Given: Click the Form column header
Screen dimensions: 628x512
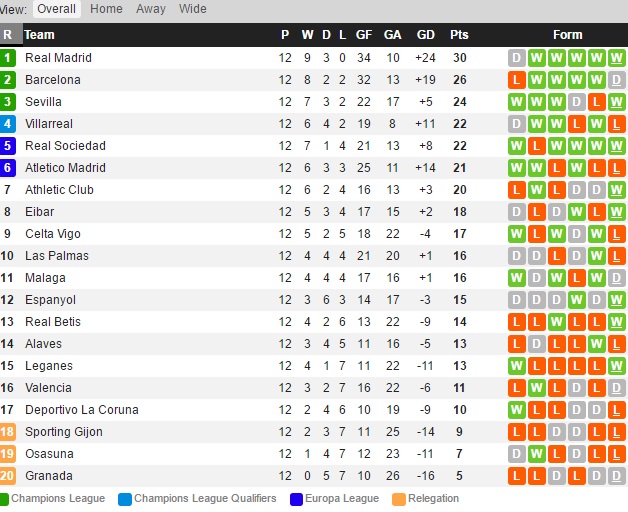Looking at the screenshot, I should click(568, 35).
